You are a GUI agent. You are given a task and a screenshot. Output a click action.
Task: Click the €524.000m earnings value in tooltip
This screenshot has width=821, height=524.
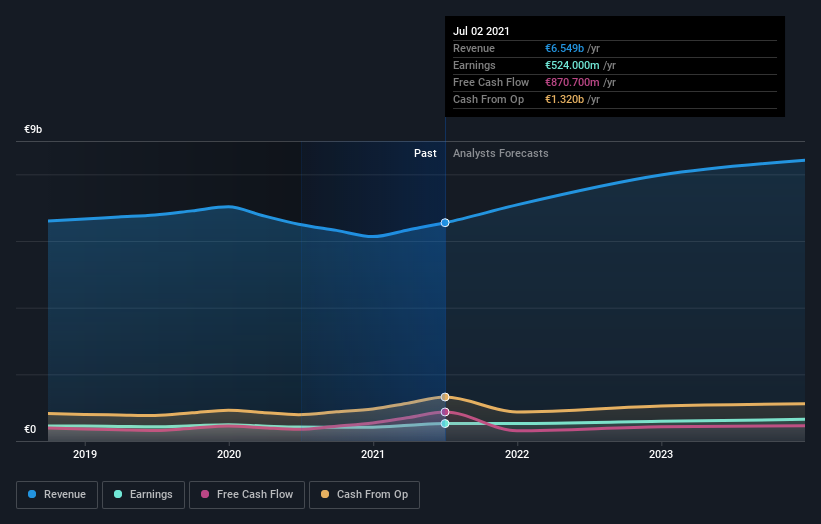tap(572, 65)
